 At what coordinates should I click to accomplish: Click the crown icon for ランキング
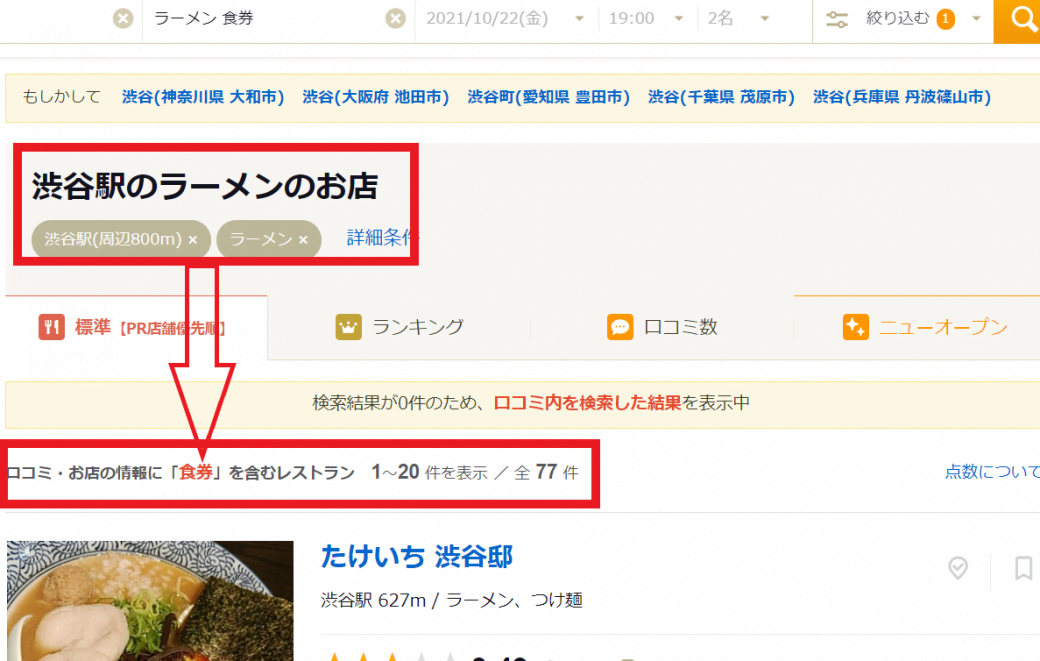click(349, 327)
